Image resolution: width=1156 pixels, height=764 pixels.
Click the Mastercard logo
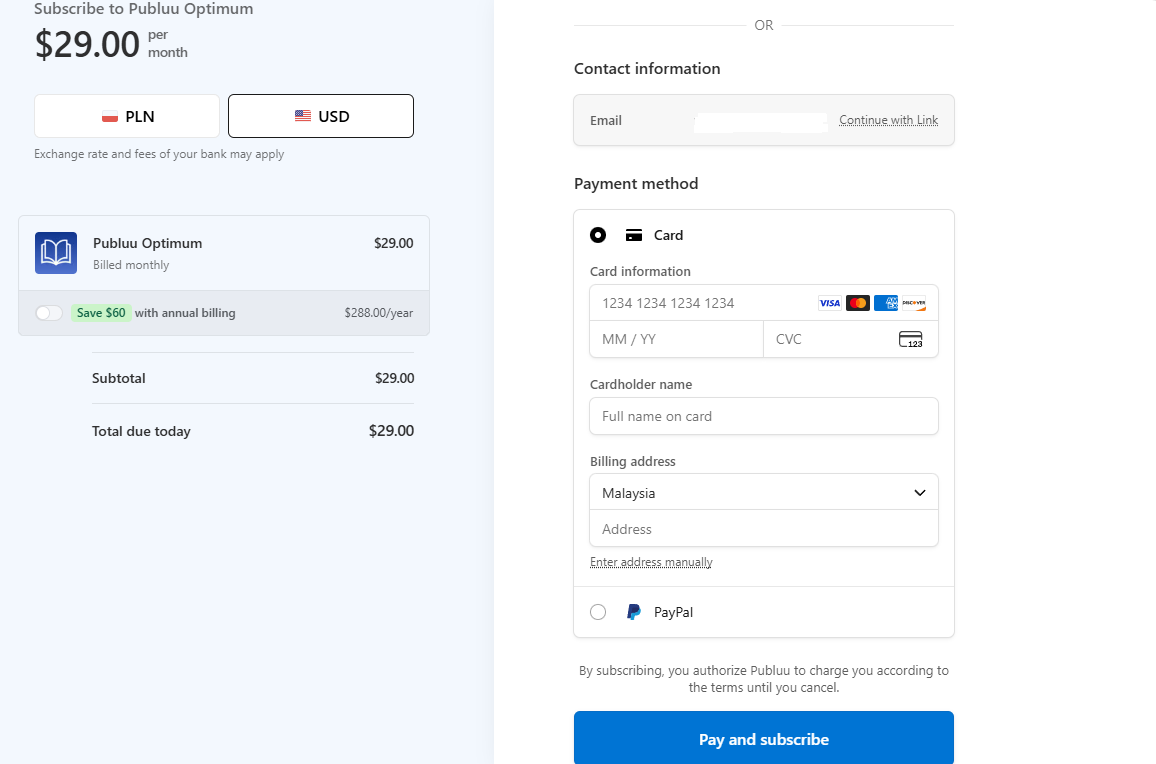pyautogui.click(x=857, y=303)
